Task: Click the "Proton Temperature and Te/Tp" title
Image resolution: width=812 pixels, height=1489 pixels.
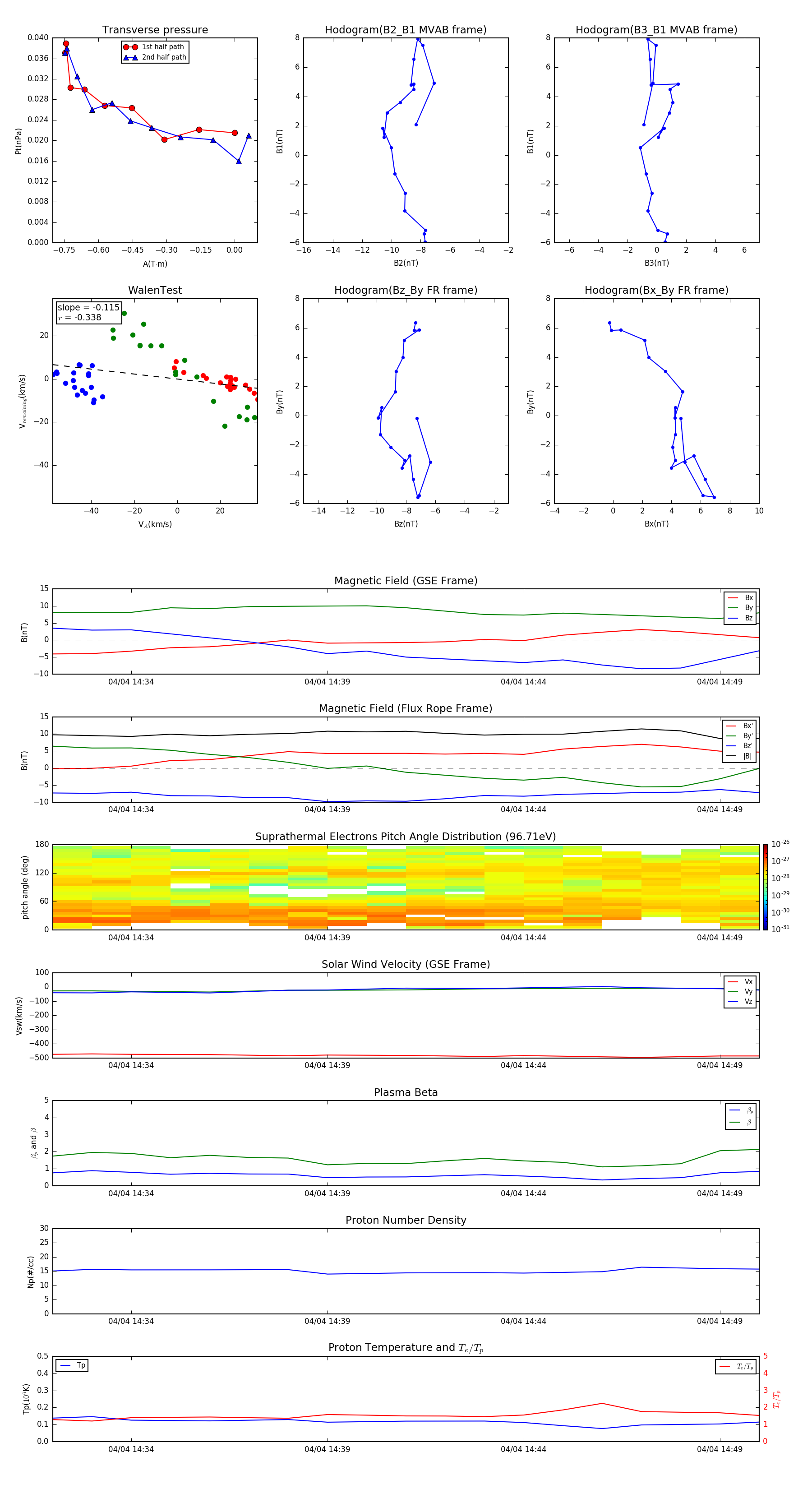Action: pyautogui.click(x=406, y=1348)
